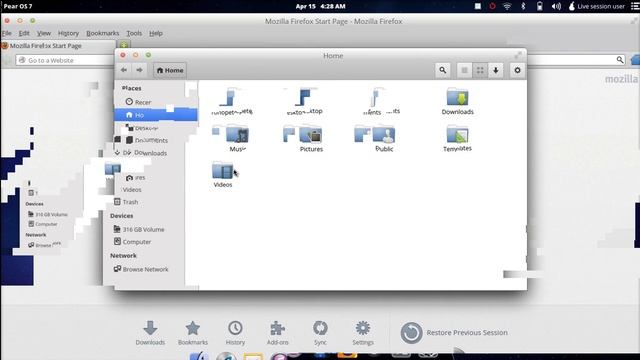This screenshot has width=640, height=360.
Task: Open Live session user menu
Action: [x=597, y=6]
